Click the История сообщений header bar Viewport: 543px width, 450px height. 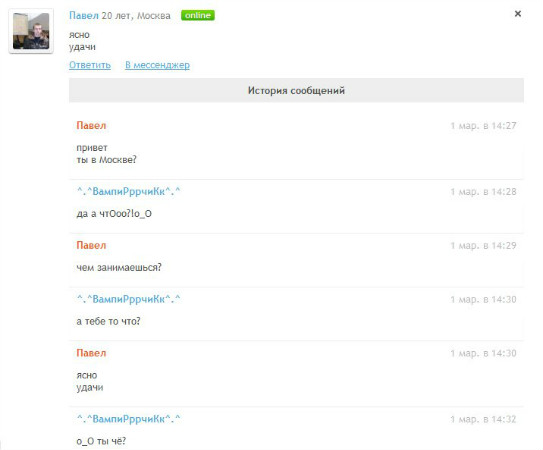click(296, 90)
